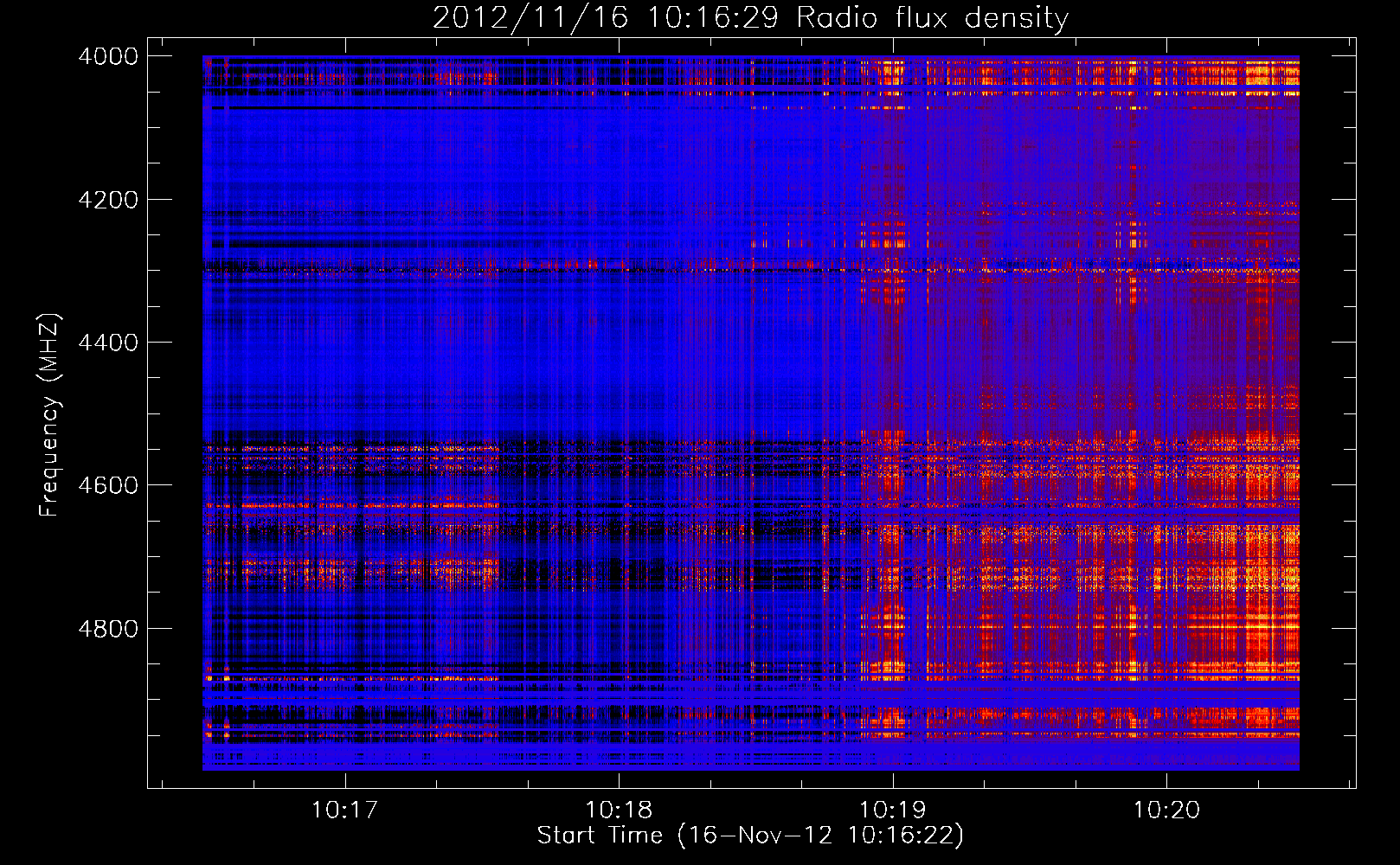
Task: Click the 10:20 time tick label
Action: [x=1166, y=810]
